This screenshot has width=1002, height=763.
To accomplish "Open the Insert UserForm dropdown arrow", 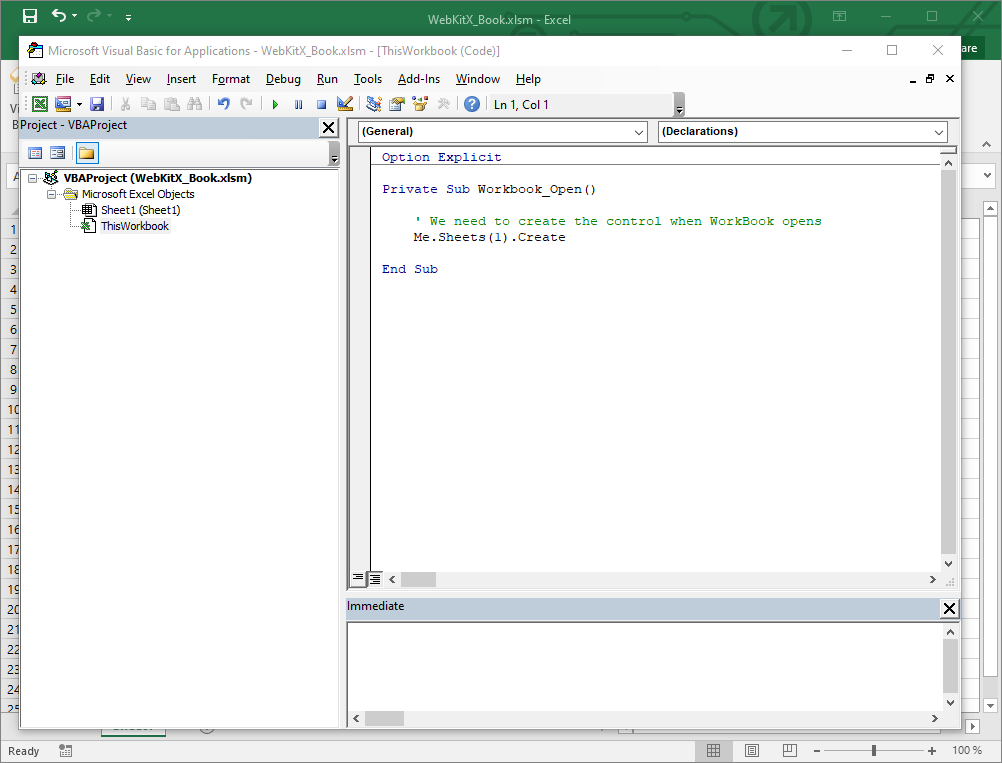I will point(79,104).
